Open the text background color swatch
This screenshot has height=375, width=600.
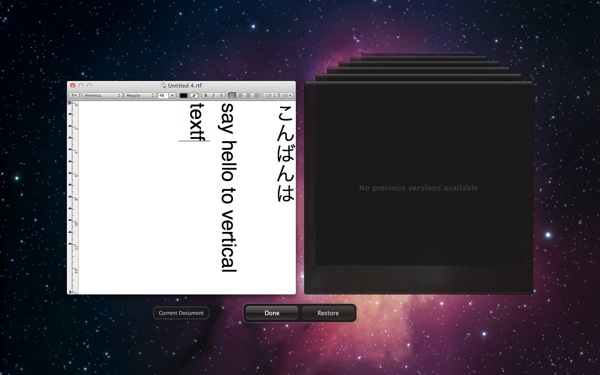[194, 95]
